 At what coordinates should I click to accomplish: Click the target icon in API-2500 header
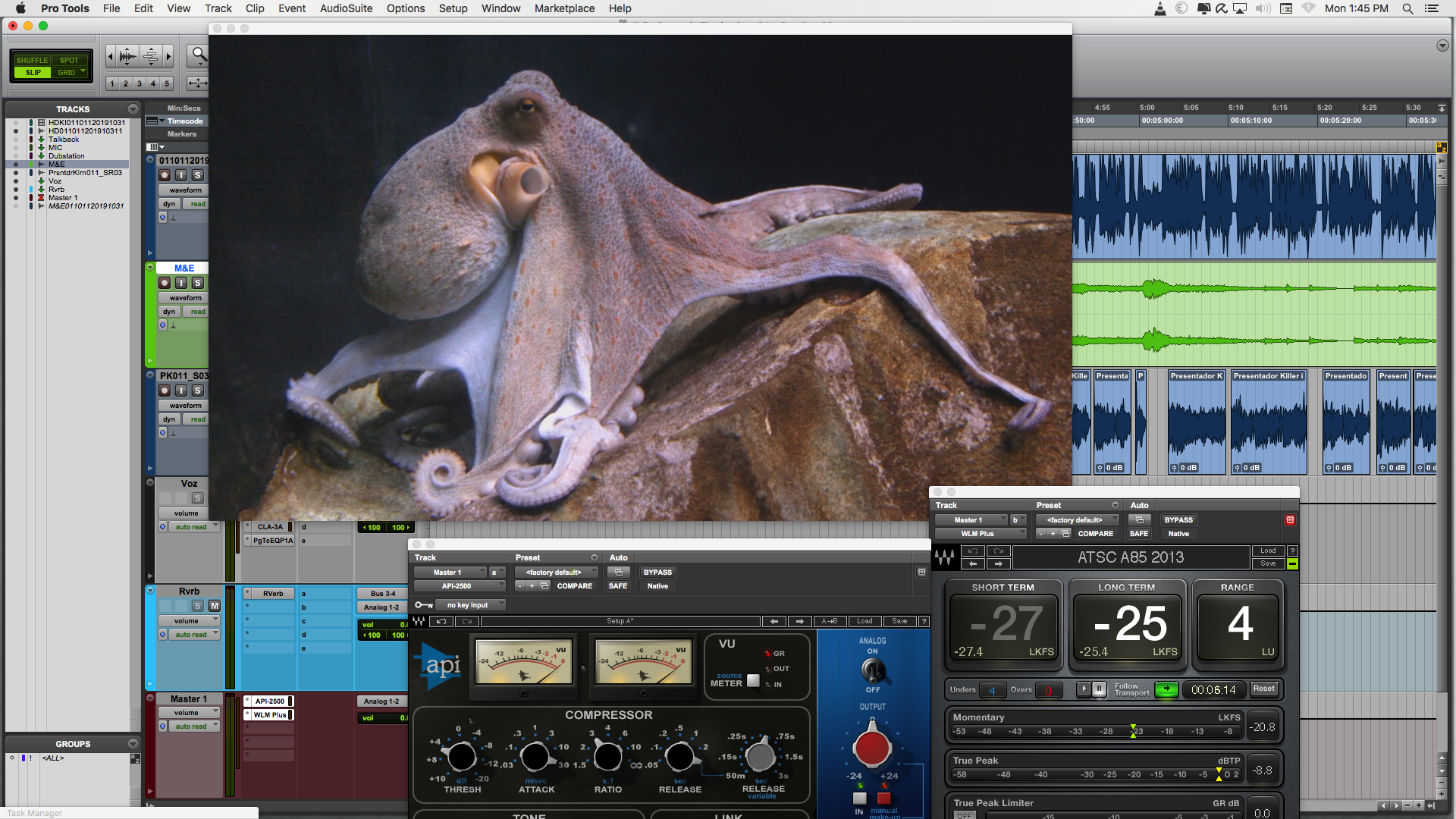pos(921,573)
